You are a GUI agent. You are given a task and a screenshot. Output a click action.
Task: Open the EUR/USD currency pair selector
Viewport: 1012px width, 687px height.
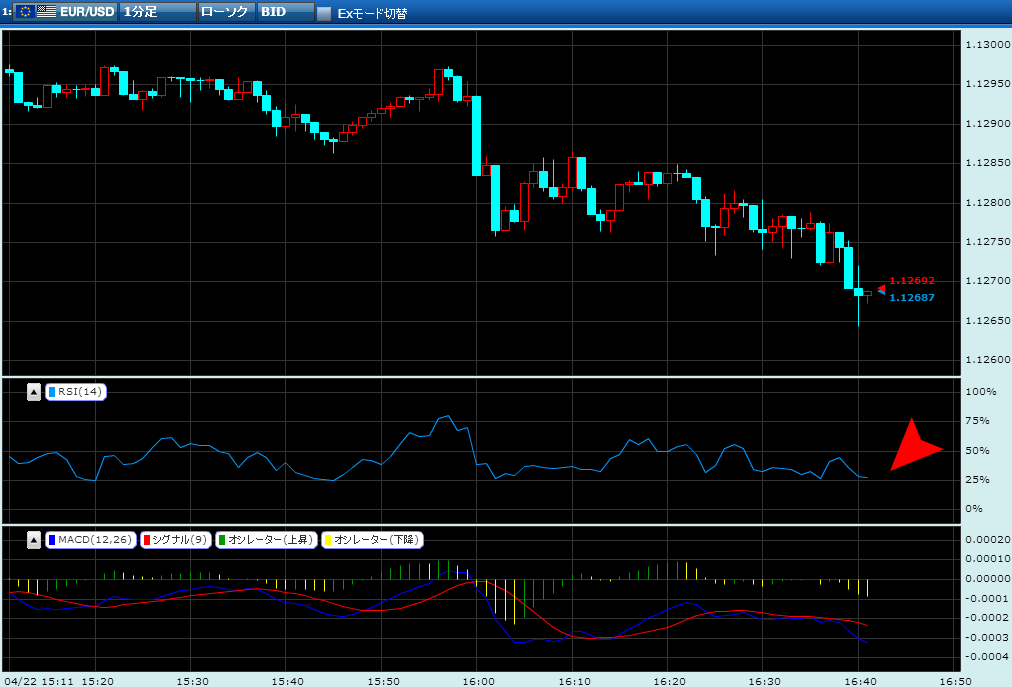pos(65,12)
